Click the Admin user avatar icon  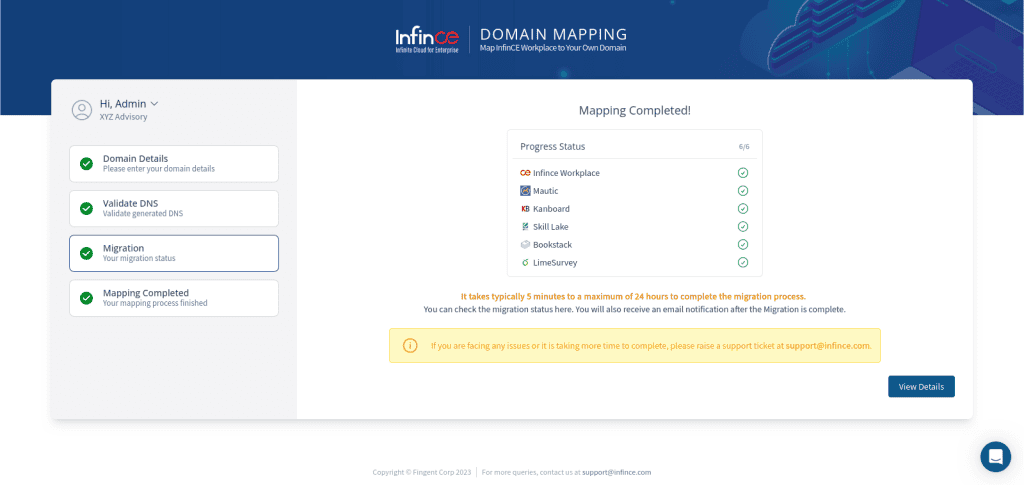tap(82, 110)
